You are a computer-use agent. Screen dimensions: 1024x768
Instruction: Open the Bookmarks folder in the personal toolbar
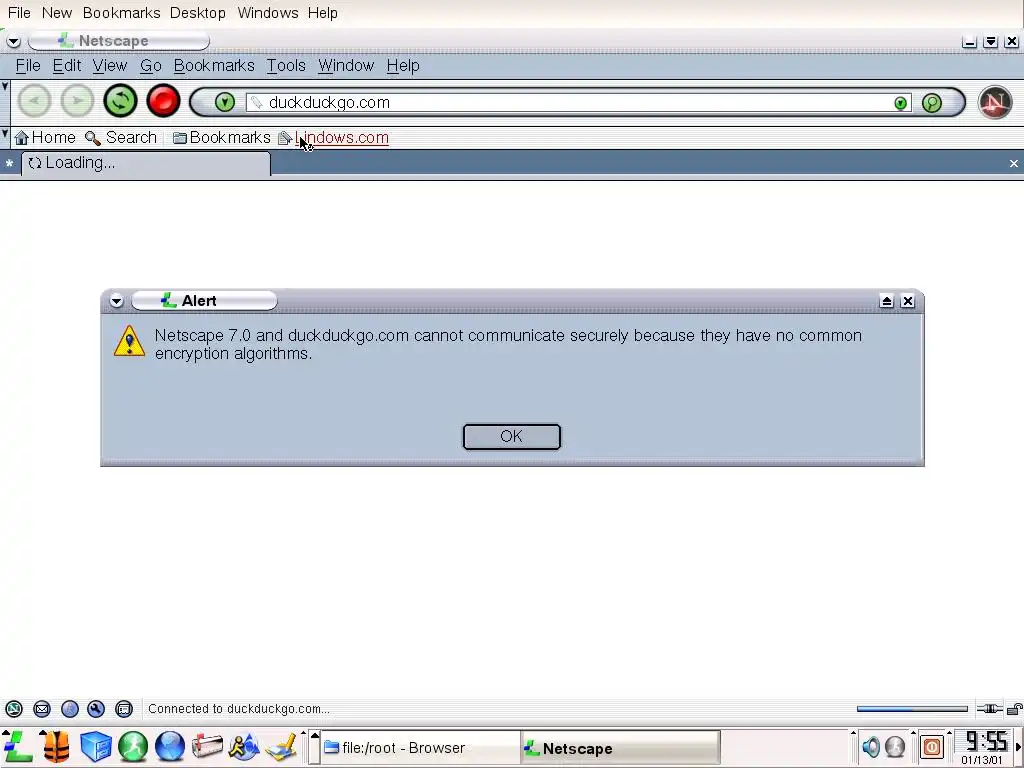(x=222, y=138)
